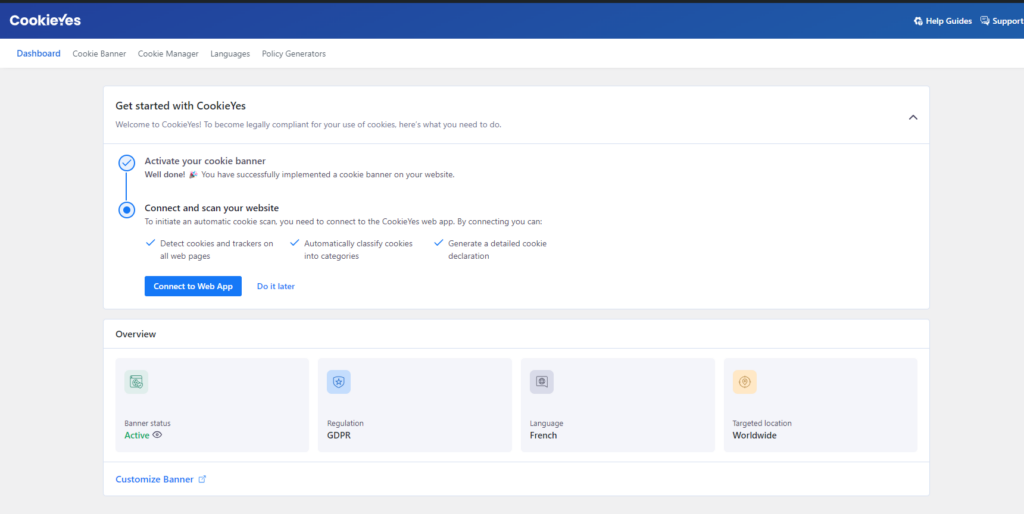This screenshot has width=1024, height=514.
Task: Click the CookieYes logo
Action: point(45,20)
